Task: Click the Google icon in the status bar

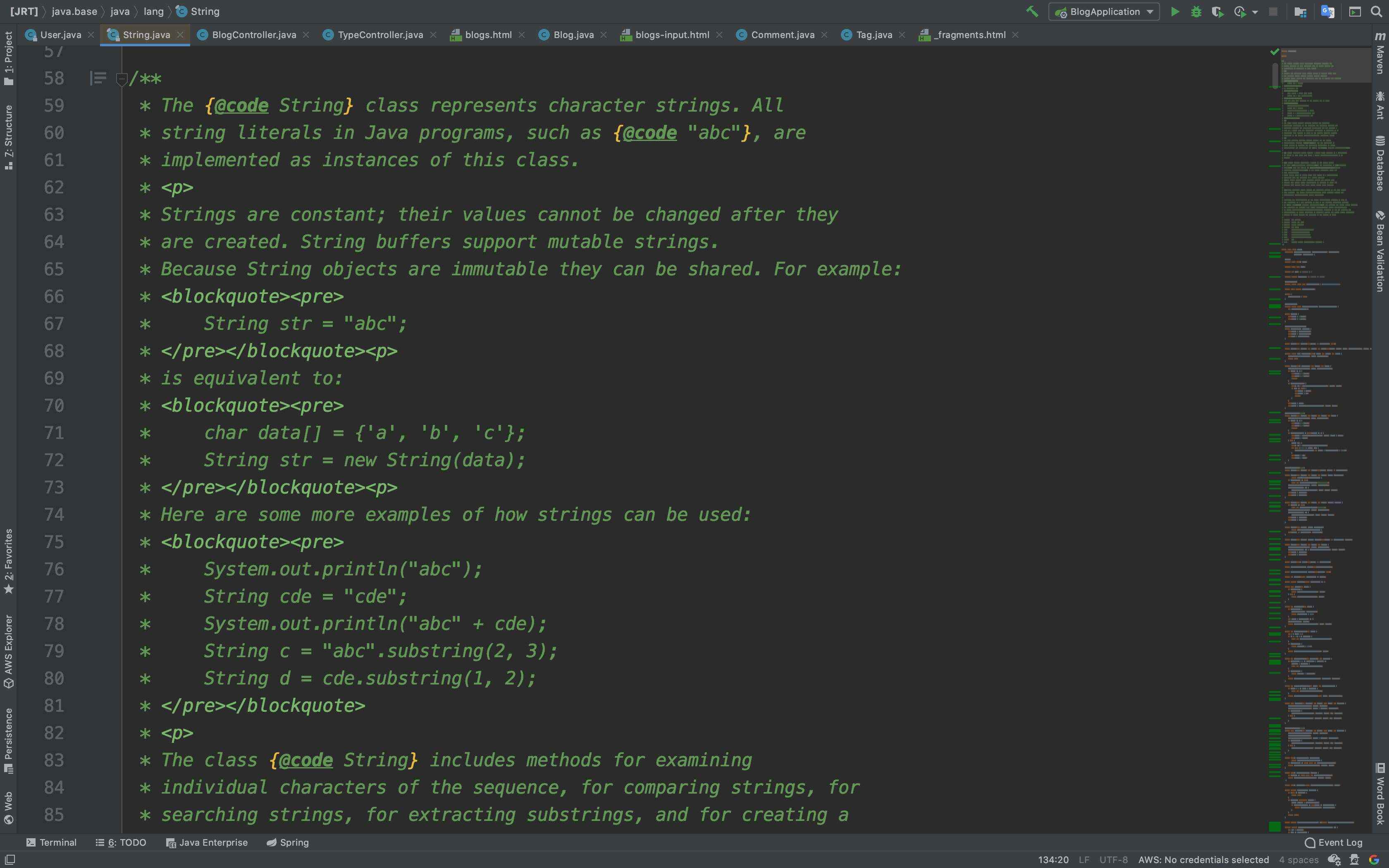Action: (x=1374, y=859)
